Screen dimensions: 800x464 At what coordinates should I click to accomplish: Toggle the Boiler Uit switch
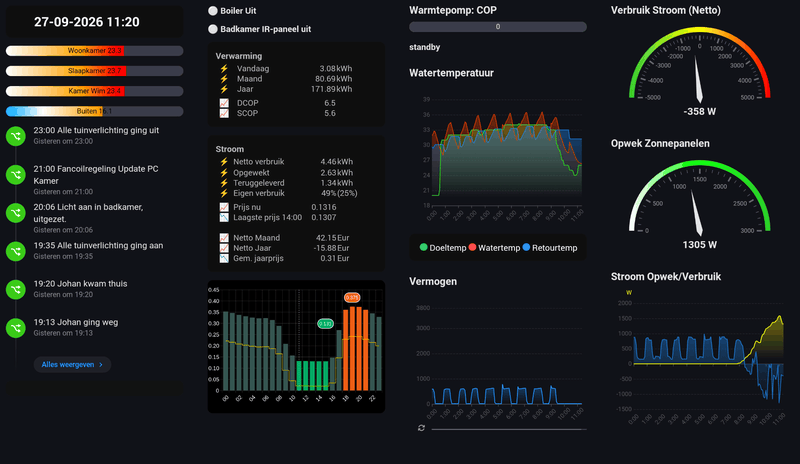[x=213, y=11]
